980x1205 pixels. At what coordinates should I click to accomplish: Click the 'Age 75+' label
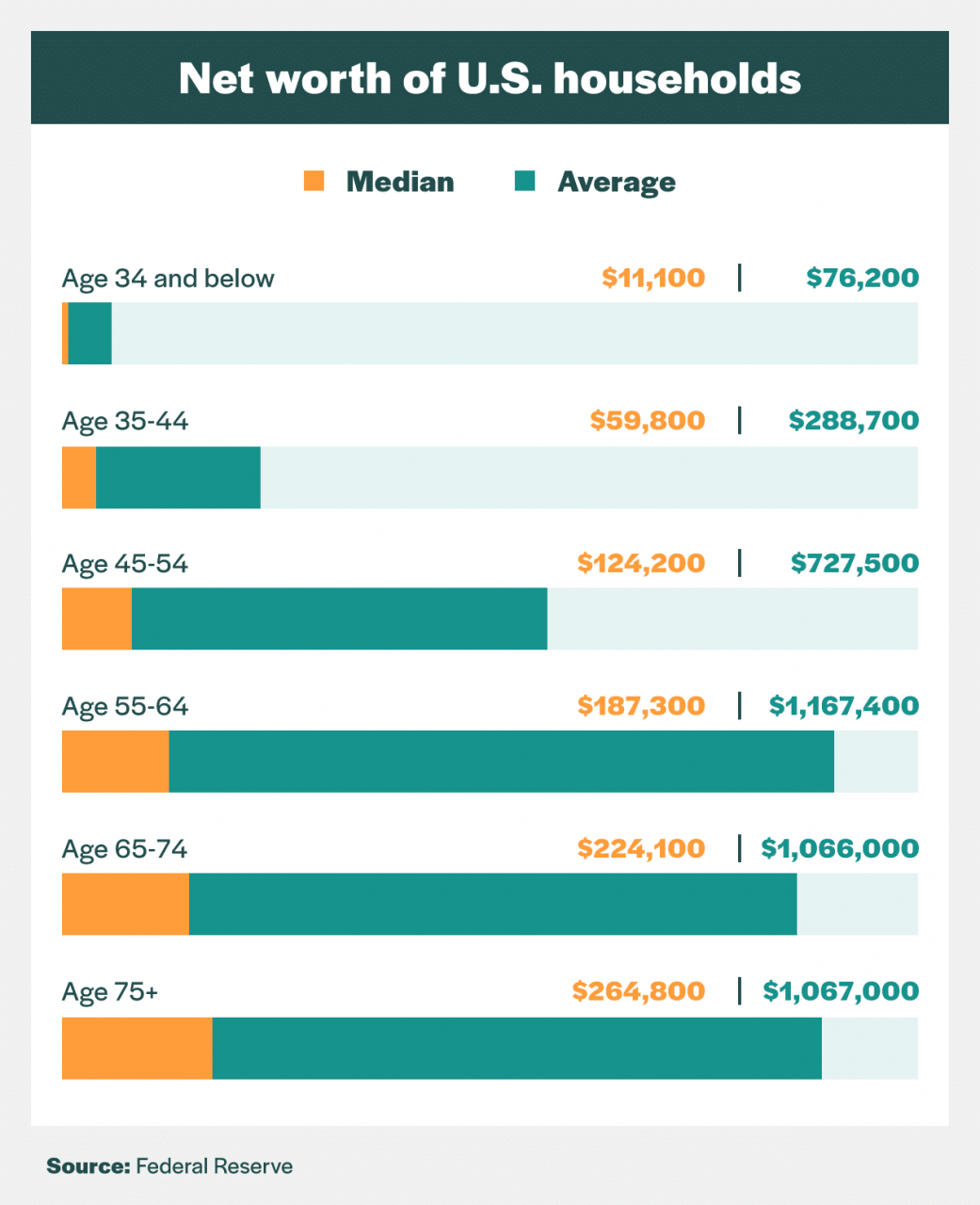[110, 991]
